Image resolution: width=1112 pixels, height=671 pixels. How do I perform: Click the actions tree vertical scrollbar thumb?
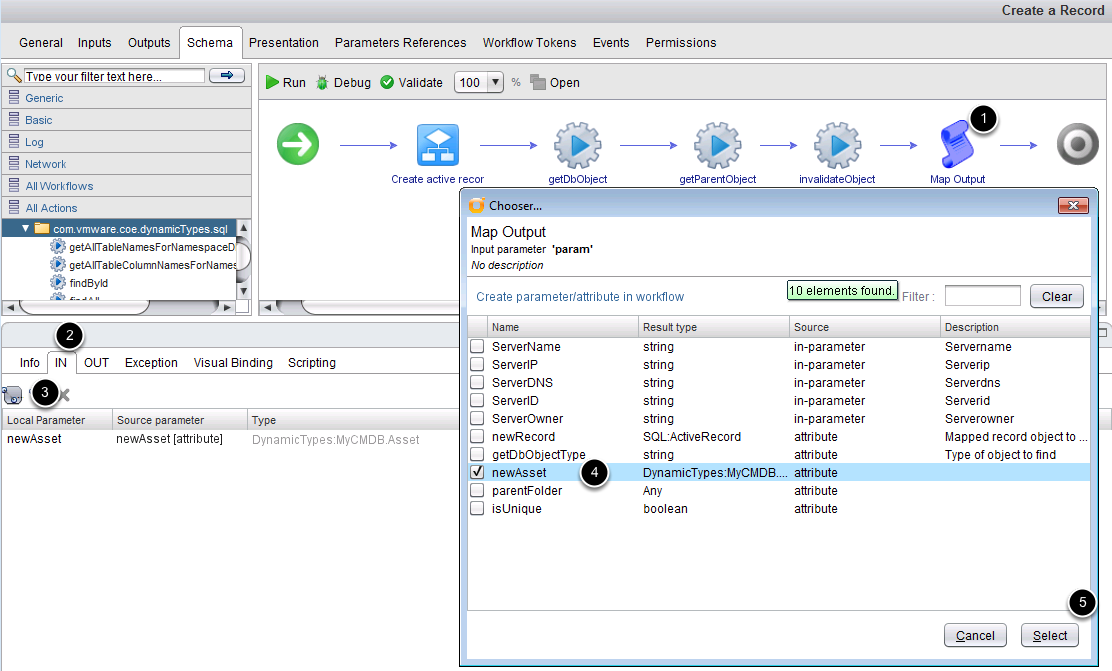[243, 255]
